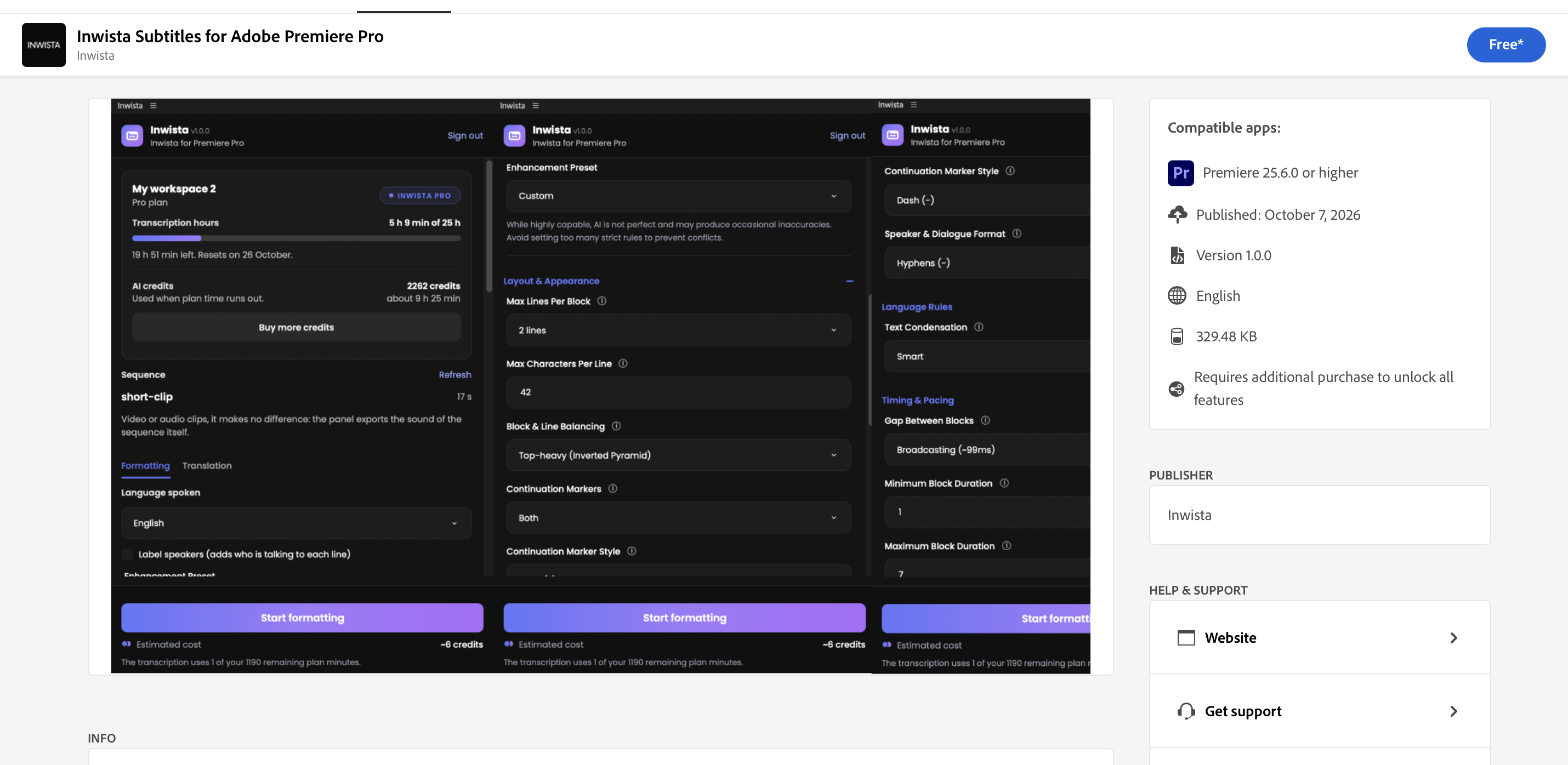Open the hamburger menu in second Inwista panel
The width and height of the screenshot is (1568, 765).
pos(536,105)
